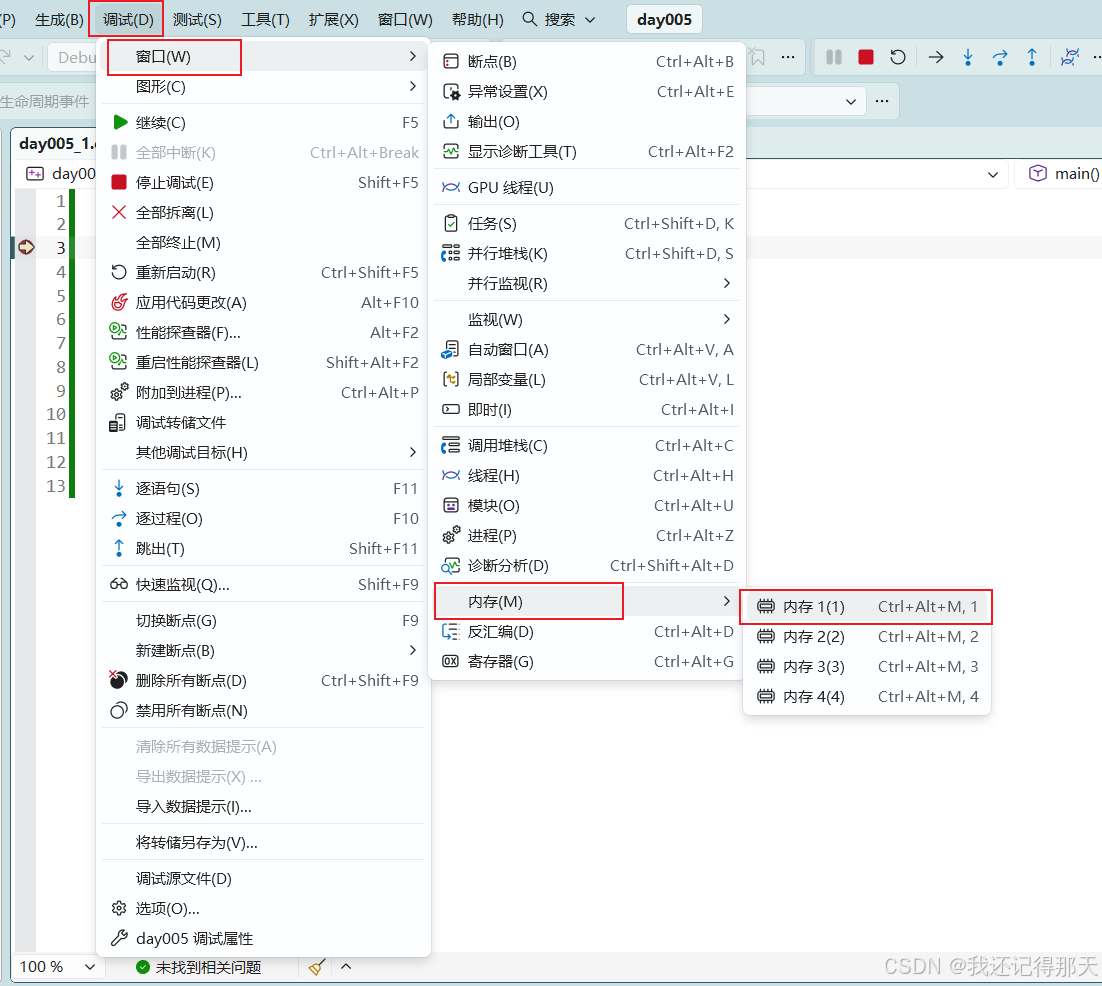This screenshot has height=986, width=1102.
Task: Click 切换断点(G) toggle breakpoint item
Action: 264,621
